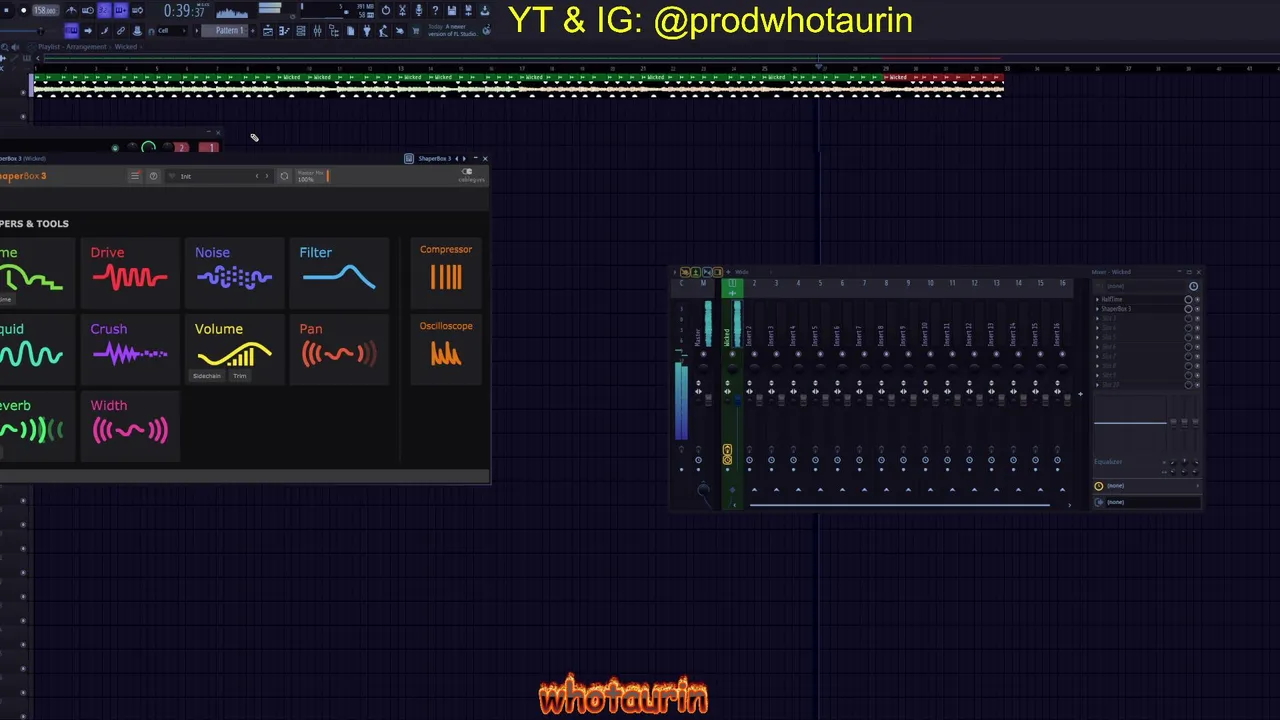Image resolution: width=1280 pixels, height=720 pixels.
Task: Click the hat stamp tool icon
Action: click(137, 31)
